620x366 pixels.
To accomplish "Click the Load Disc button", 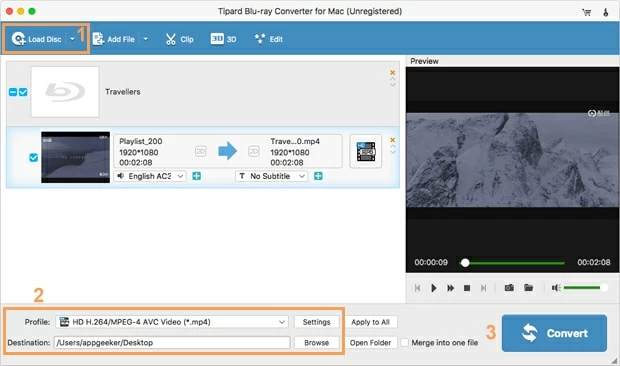I will coord(36,39).
